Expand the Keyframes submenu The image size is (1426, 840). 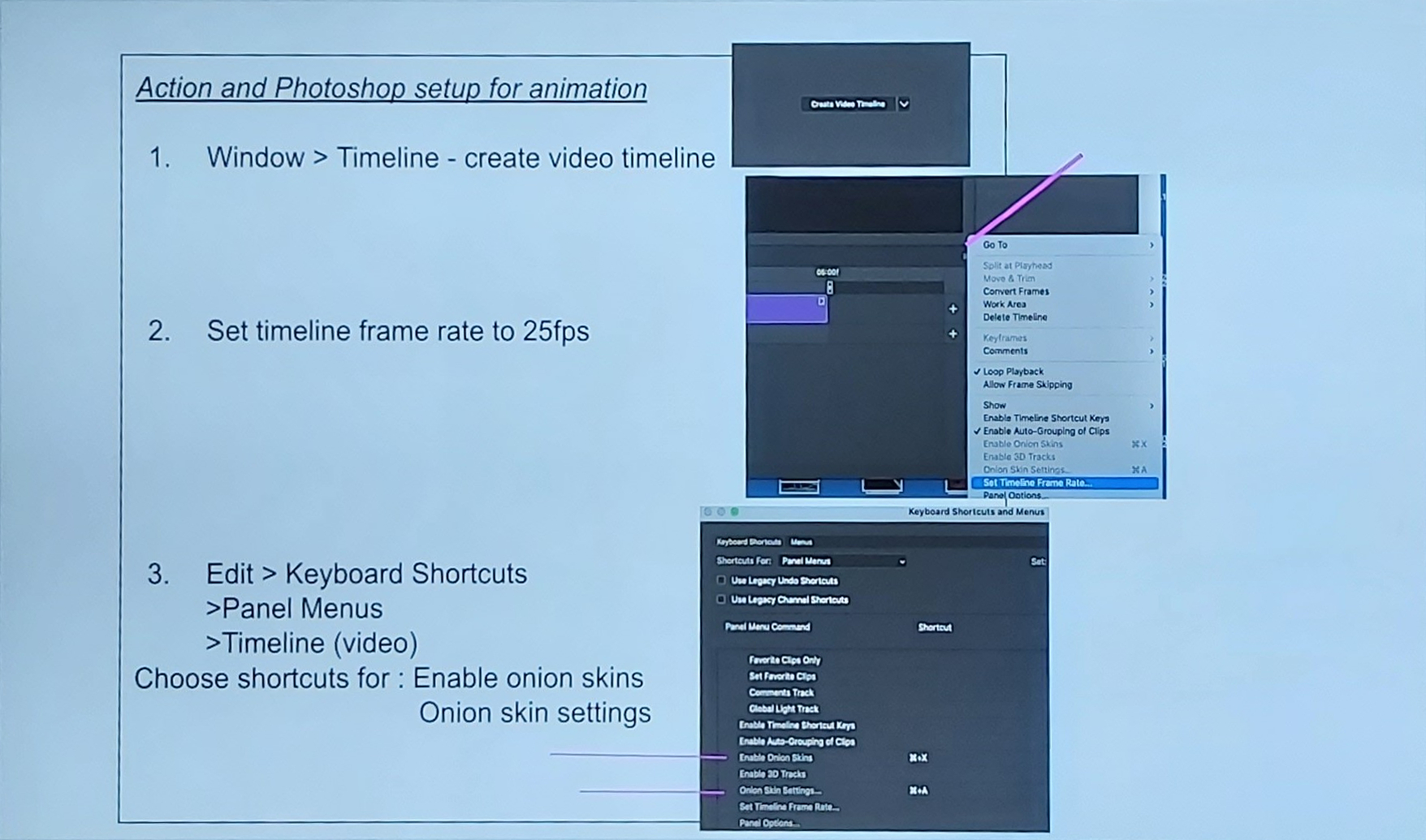point(1064,338)
